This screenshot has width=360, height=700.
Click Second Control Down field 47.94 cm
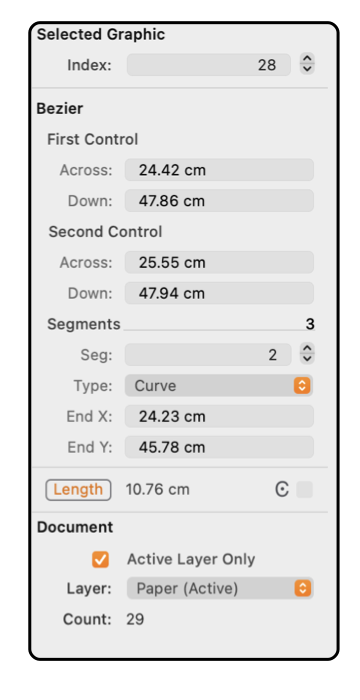tap(219, 293)
